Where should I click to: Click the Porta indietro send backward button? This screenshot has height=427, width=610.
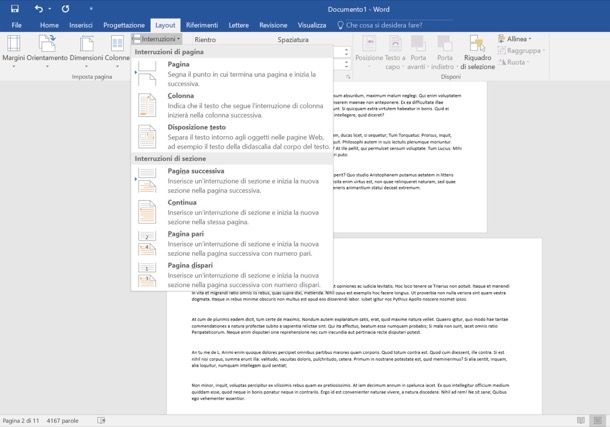tap(444, 52)
